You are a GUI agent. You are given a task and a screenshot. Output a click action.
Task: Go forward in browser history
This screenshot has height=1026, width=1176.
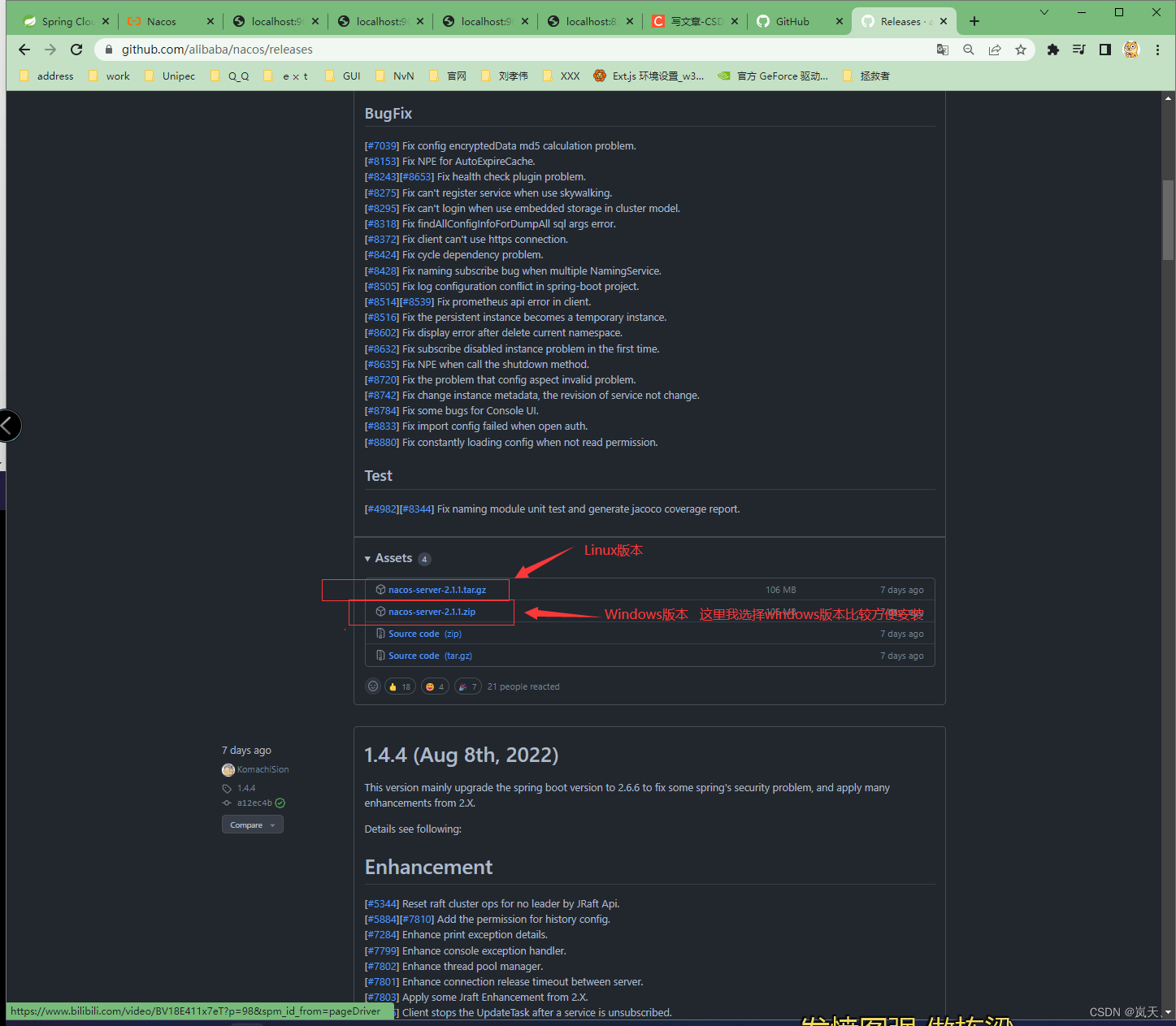point(50,50)
